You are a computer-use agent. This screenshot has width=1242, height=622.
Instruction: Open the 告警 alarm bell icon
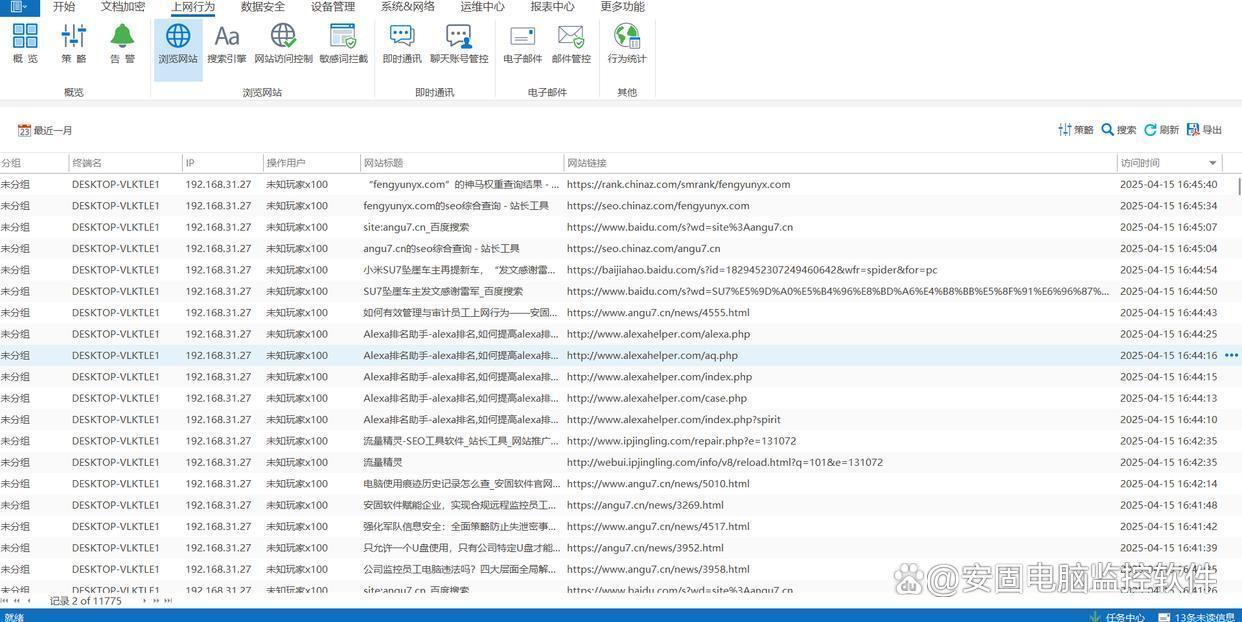(x=122, y=43)
